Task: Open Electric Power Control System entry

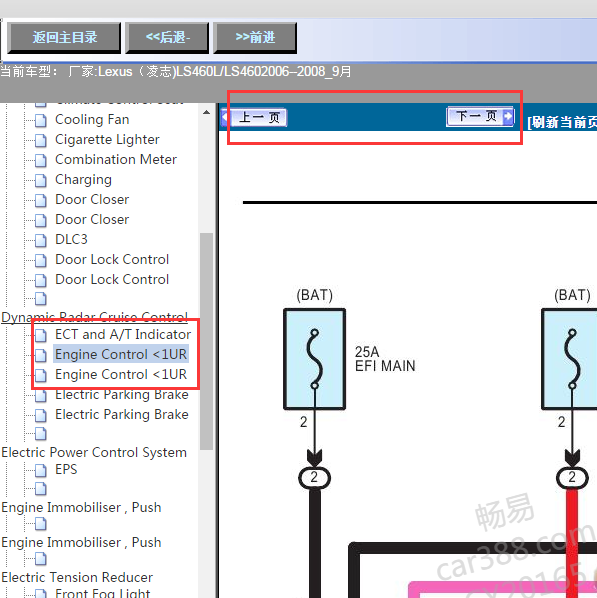Action: pyautogui.click(x=94, y=452)
